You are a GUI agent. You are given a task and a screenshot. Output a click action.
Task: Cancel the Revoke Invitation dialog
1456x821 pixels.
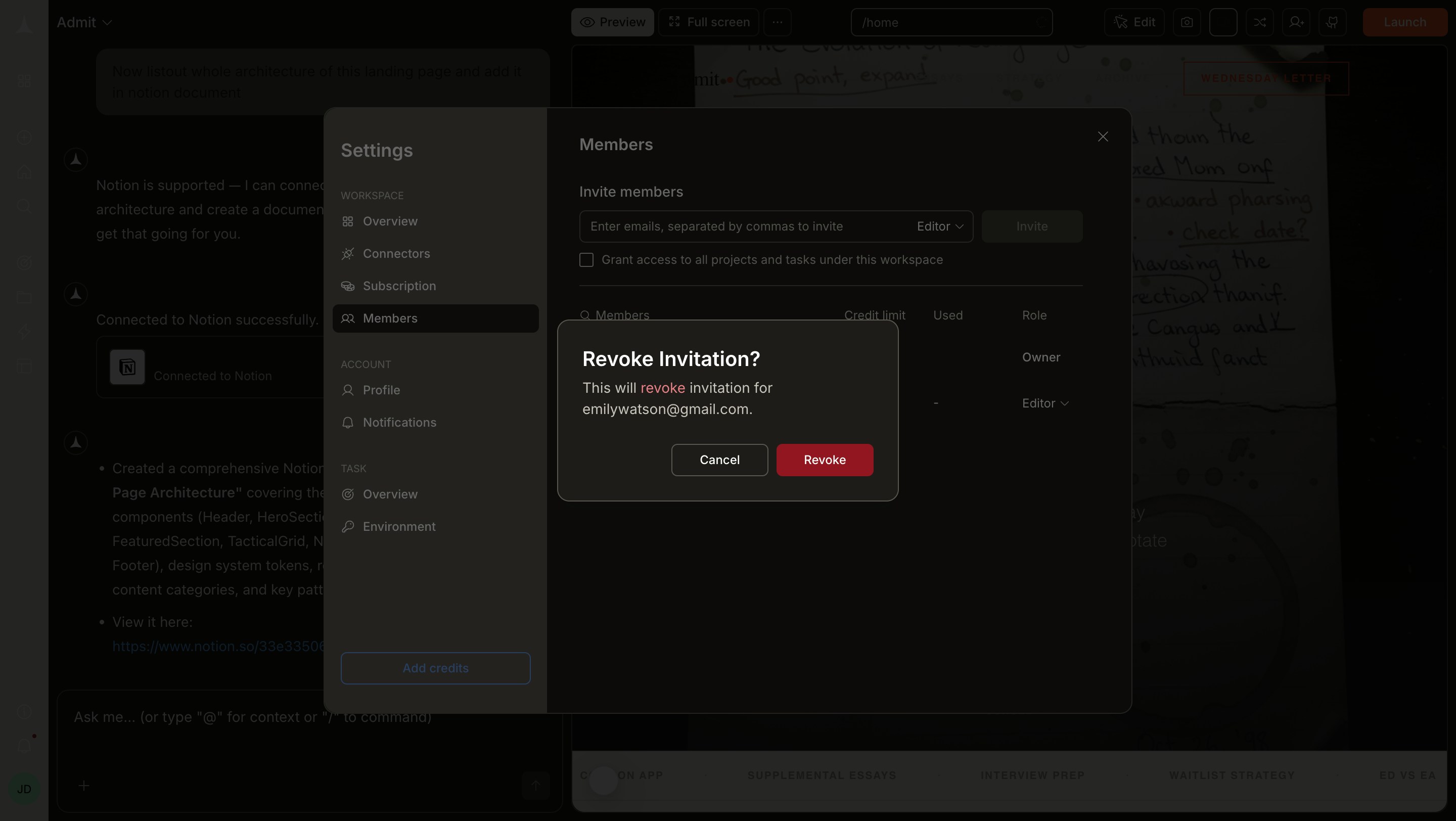click(x=719, y=460)
